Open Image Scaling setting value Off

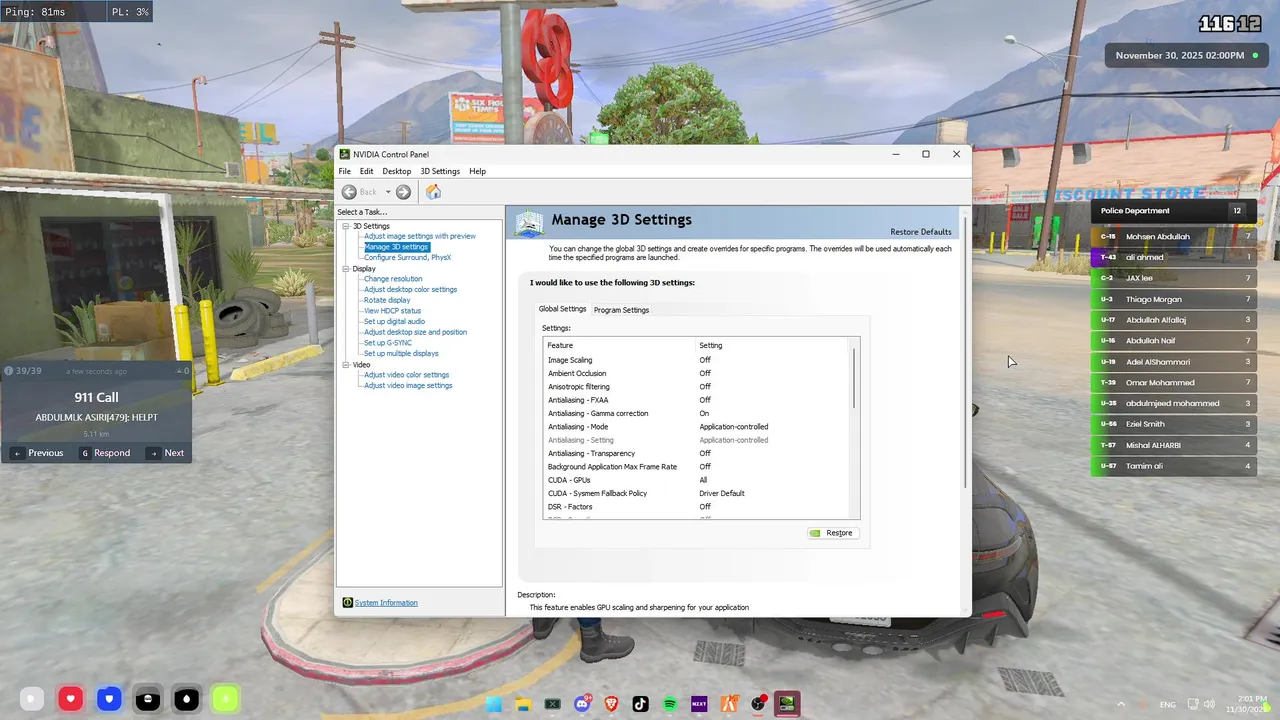pos(705,360)
